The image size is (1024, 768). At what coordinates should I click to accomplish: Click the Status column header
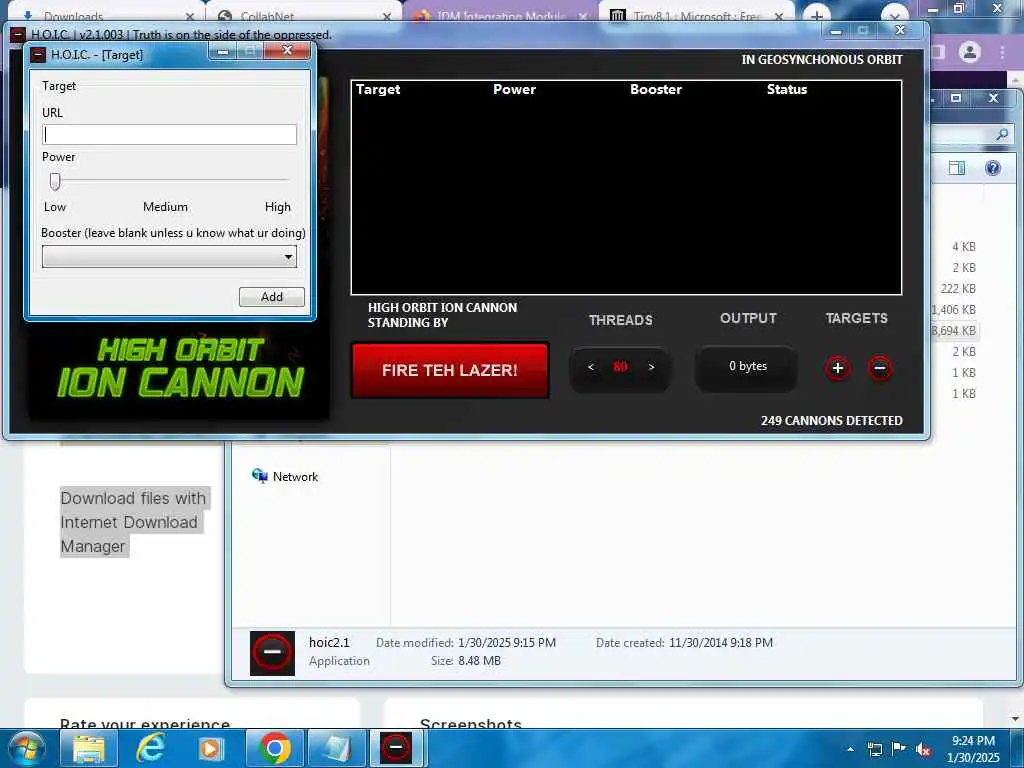[786, 89]
